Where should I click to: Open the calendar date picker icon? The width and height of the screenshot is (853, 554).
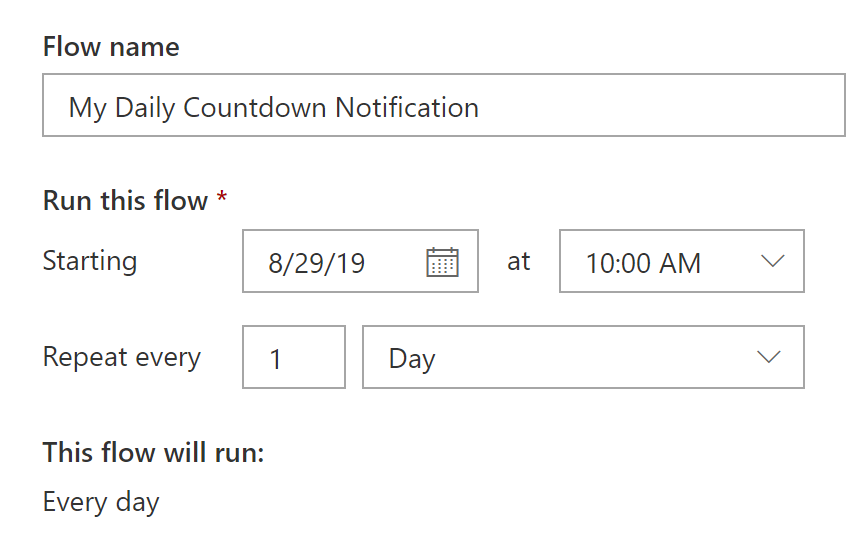442,262
